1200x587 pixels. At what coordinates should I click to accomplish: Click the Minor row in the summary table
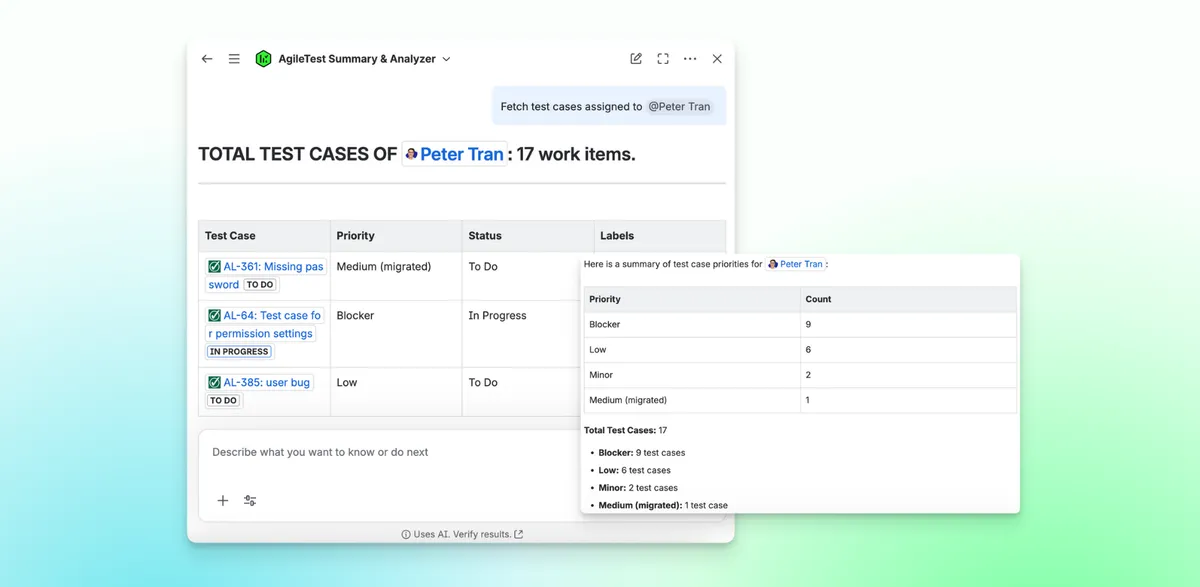(800, 375)
